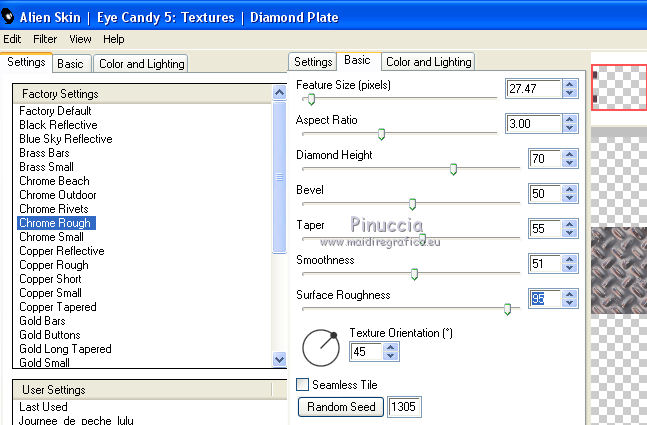Click the Feature Size input field

pos(534,88)
